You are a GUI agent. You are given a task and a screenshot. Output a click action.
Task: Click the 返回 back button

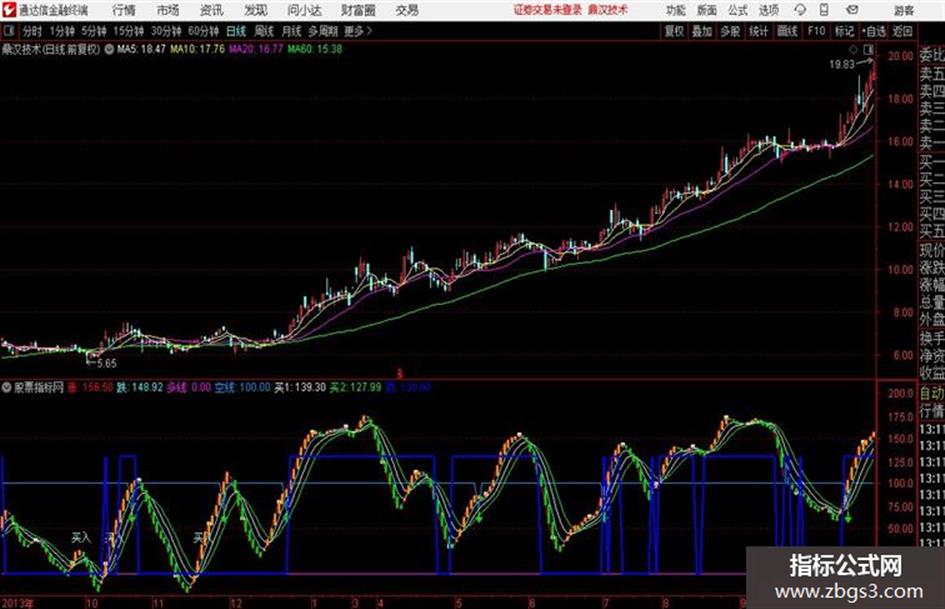click(x=903, y=31)
